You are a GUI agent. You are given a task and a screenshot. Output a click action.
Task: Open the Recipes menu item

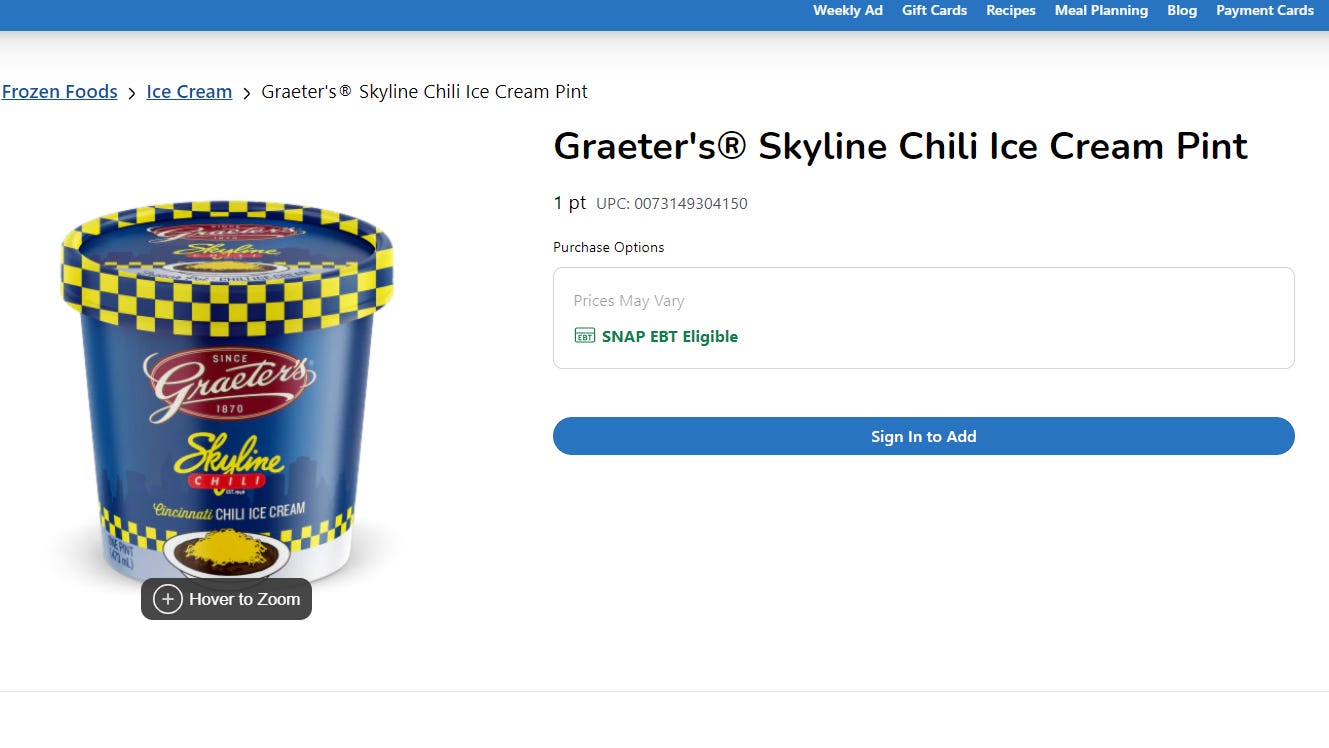[1011, 10]
